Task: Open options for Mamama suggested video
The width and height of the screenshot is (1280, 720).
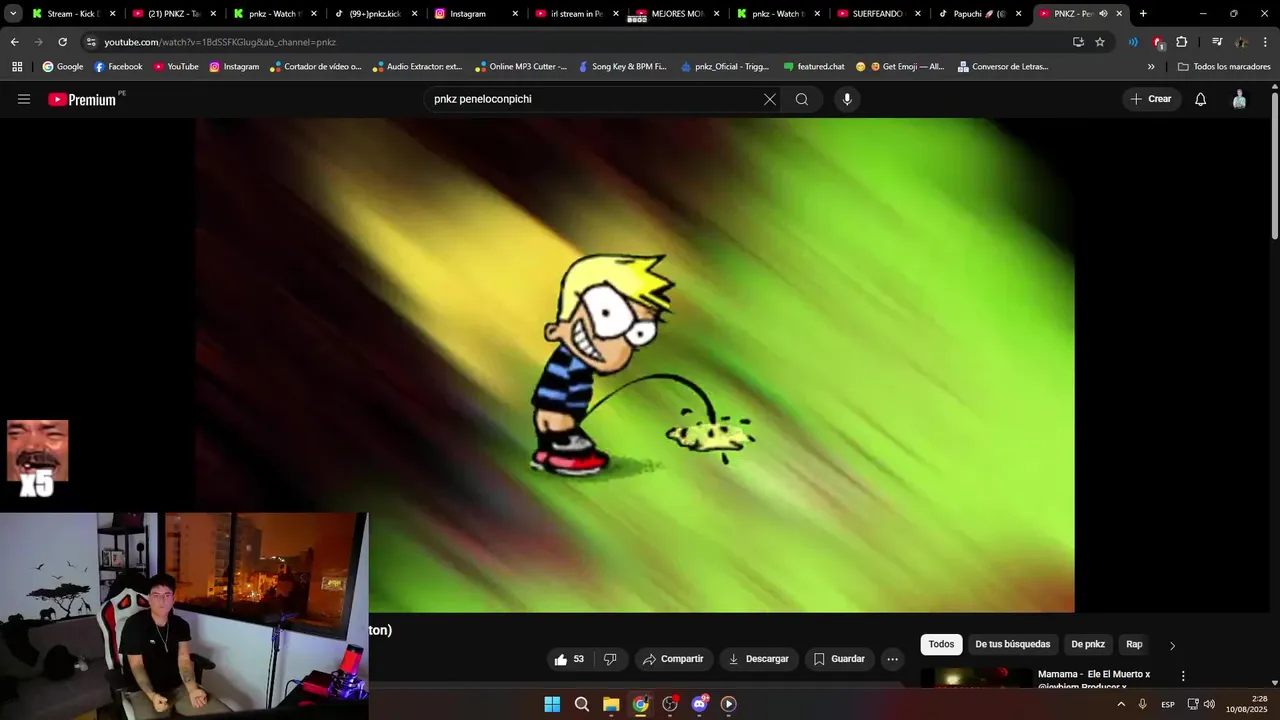Action: tap(1183, 676)
